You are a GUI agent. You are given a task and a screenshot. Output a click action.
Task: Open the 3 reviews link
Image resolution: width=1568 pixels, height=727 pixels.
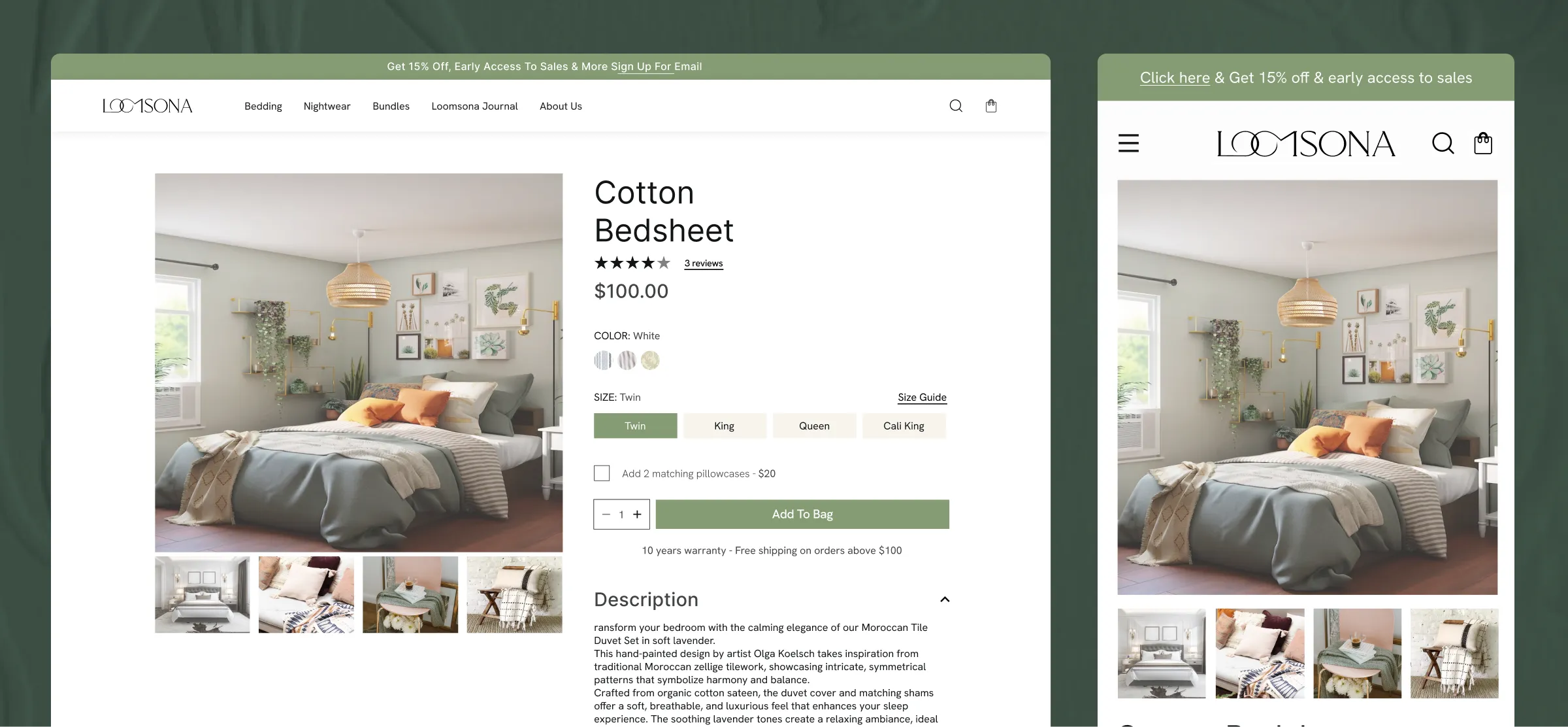click(704, 263)
